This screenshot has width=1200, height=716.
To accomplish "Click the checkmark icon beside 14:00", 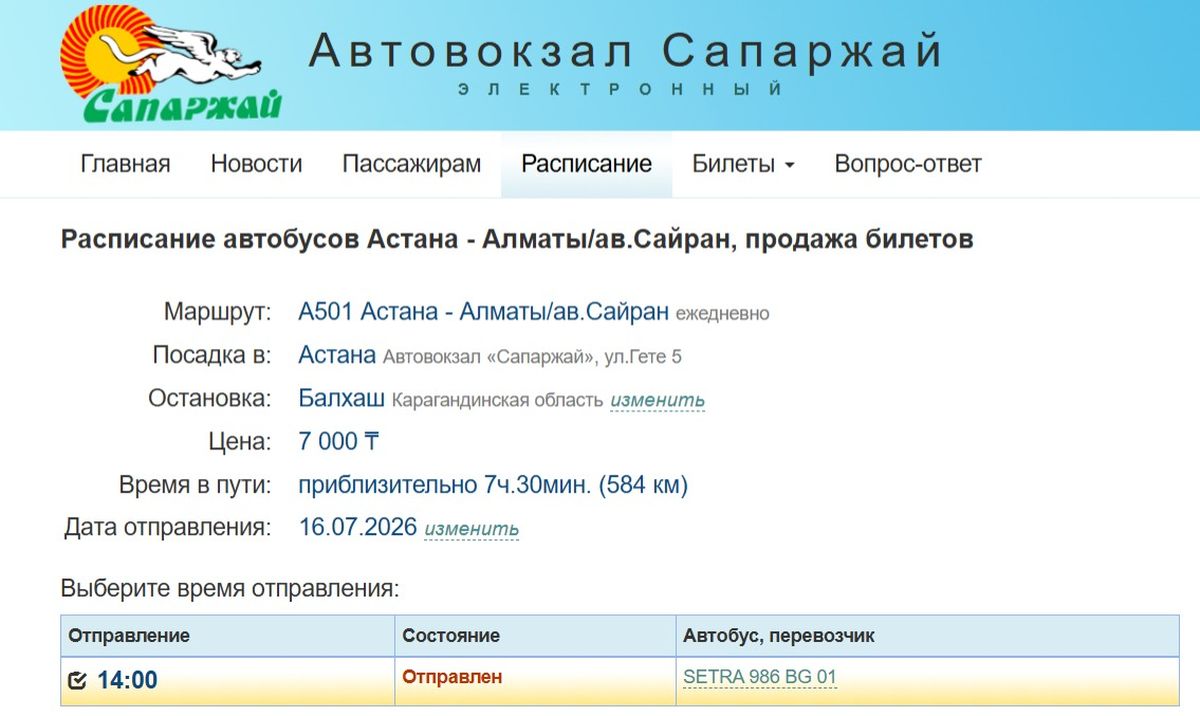I will click(x=77, y=682).
